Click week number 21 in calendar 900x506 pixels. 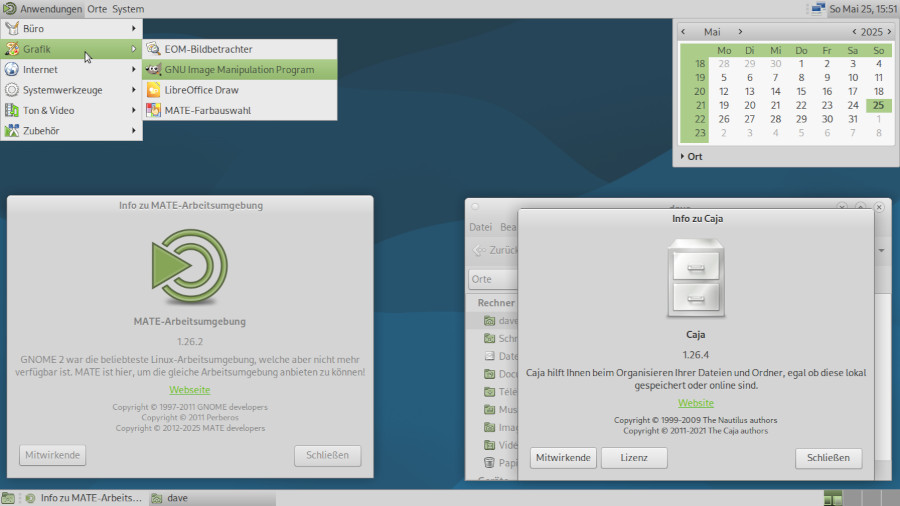coord(700,105)
